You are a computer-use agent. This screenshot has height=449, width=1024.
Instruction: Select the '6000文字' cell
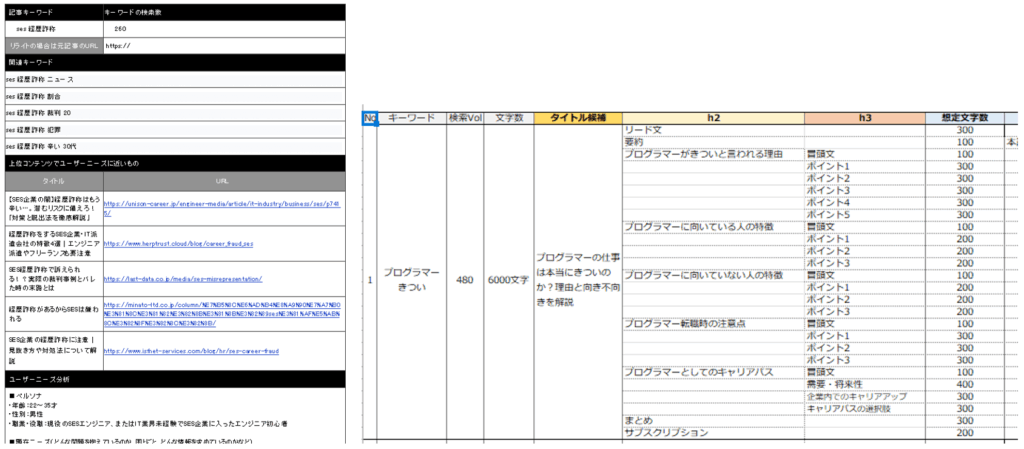pos(509,280)
